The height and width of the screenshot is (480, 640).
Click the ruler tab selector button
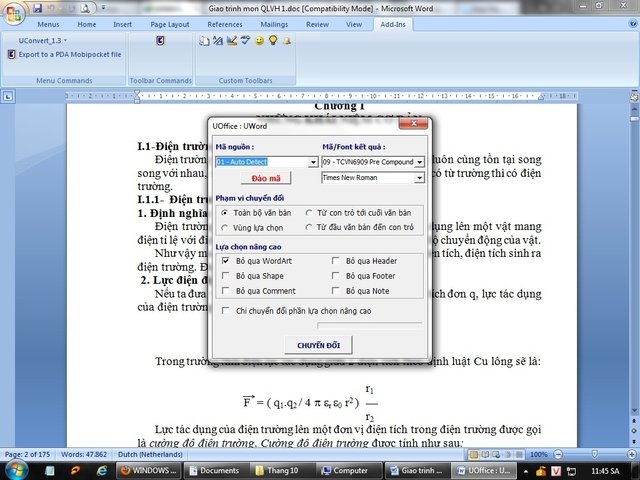pyautogui.click(x=8, y=96)
